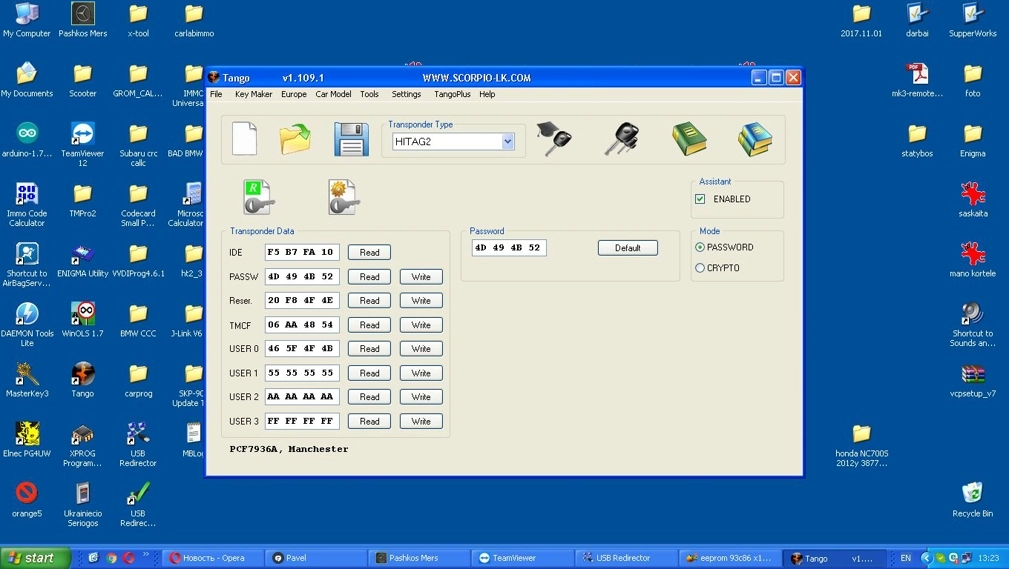The width and height of the screenshot is (1009, 569).
Task: Open the Settings menu
Action: coord(406,94)
